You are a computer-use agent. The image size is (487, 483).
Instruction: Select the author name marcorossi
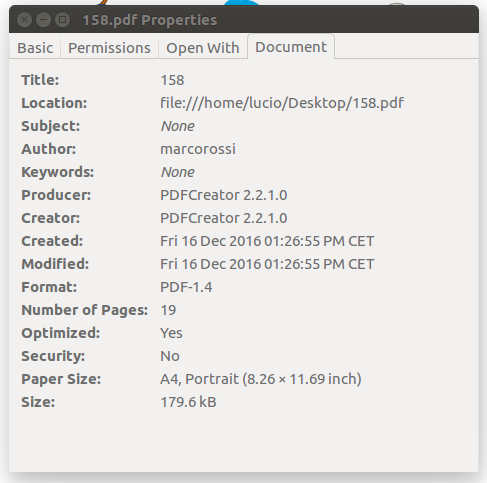(198, 149)
